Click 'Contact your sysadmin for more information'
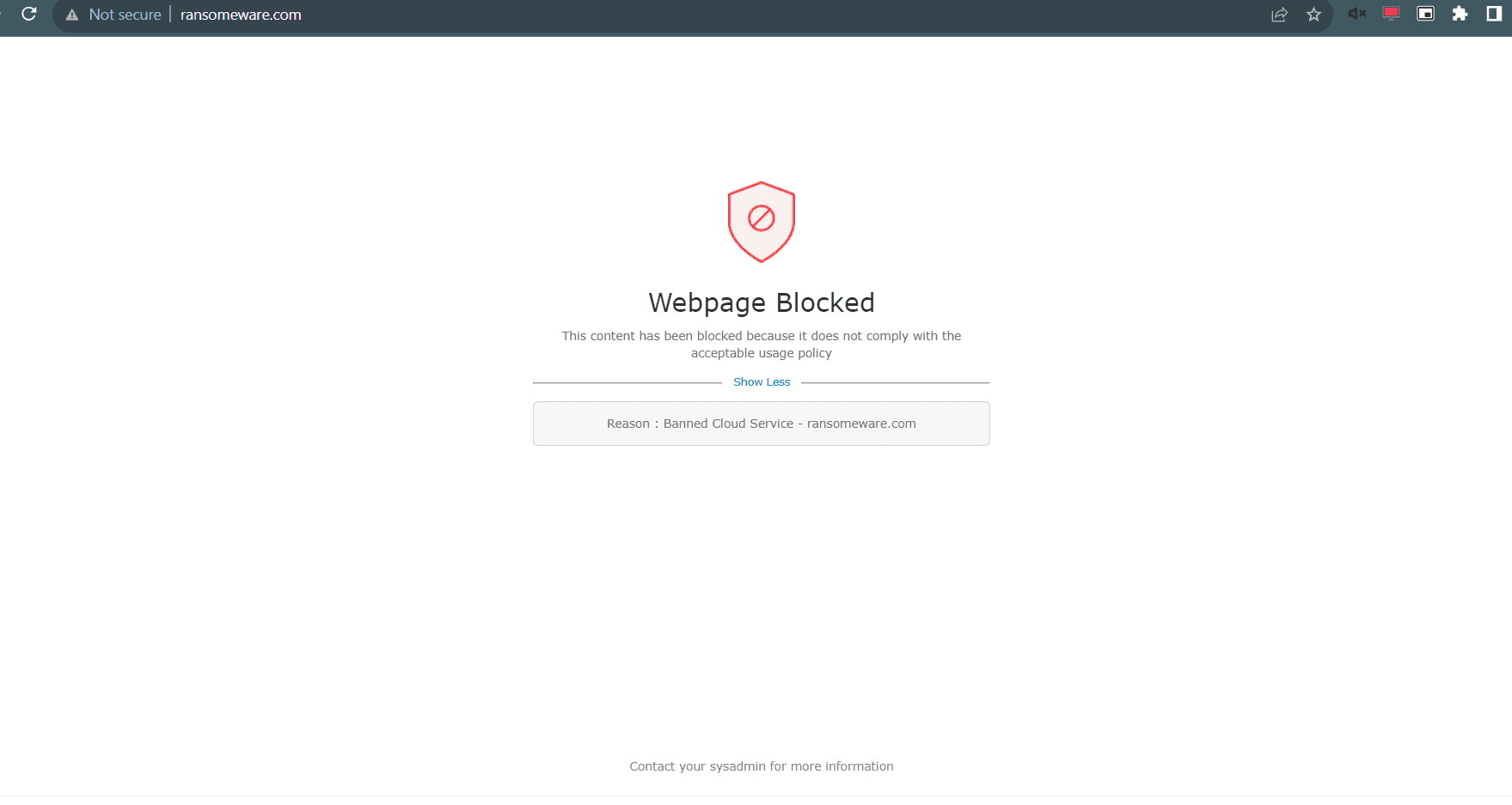This screenshot has height=805, width=1512. pyautogui.click(x=761, y=765)
